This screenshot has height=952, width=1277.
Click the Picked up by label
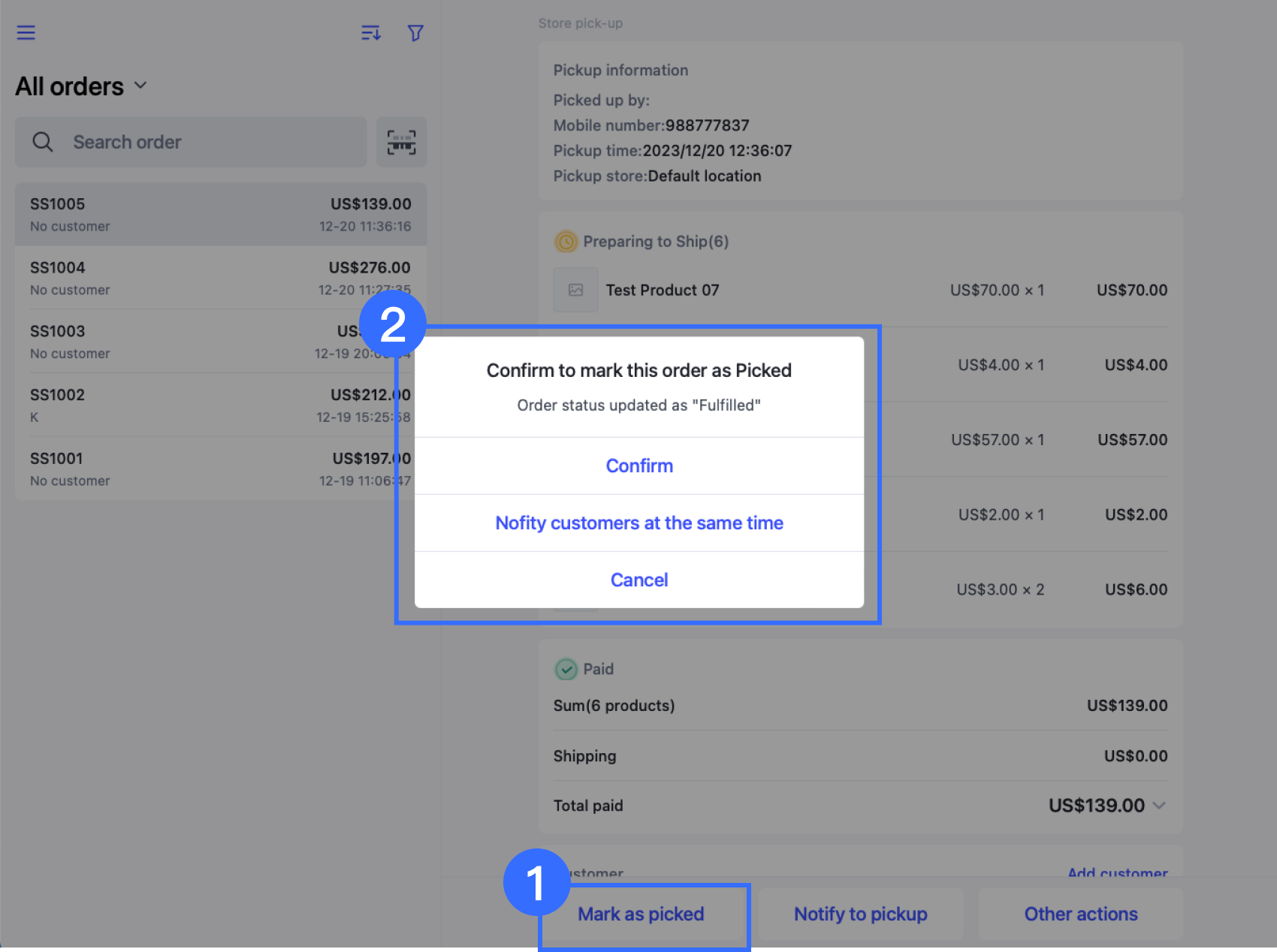coord(602,101)
